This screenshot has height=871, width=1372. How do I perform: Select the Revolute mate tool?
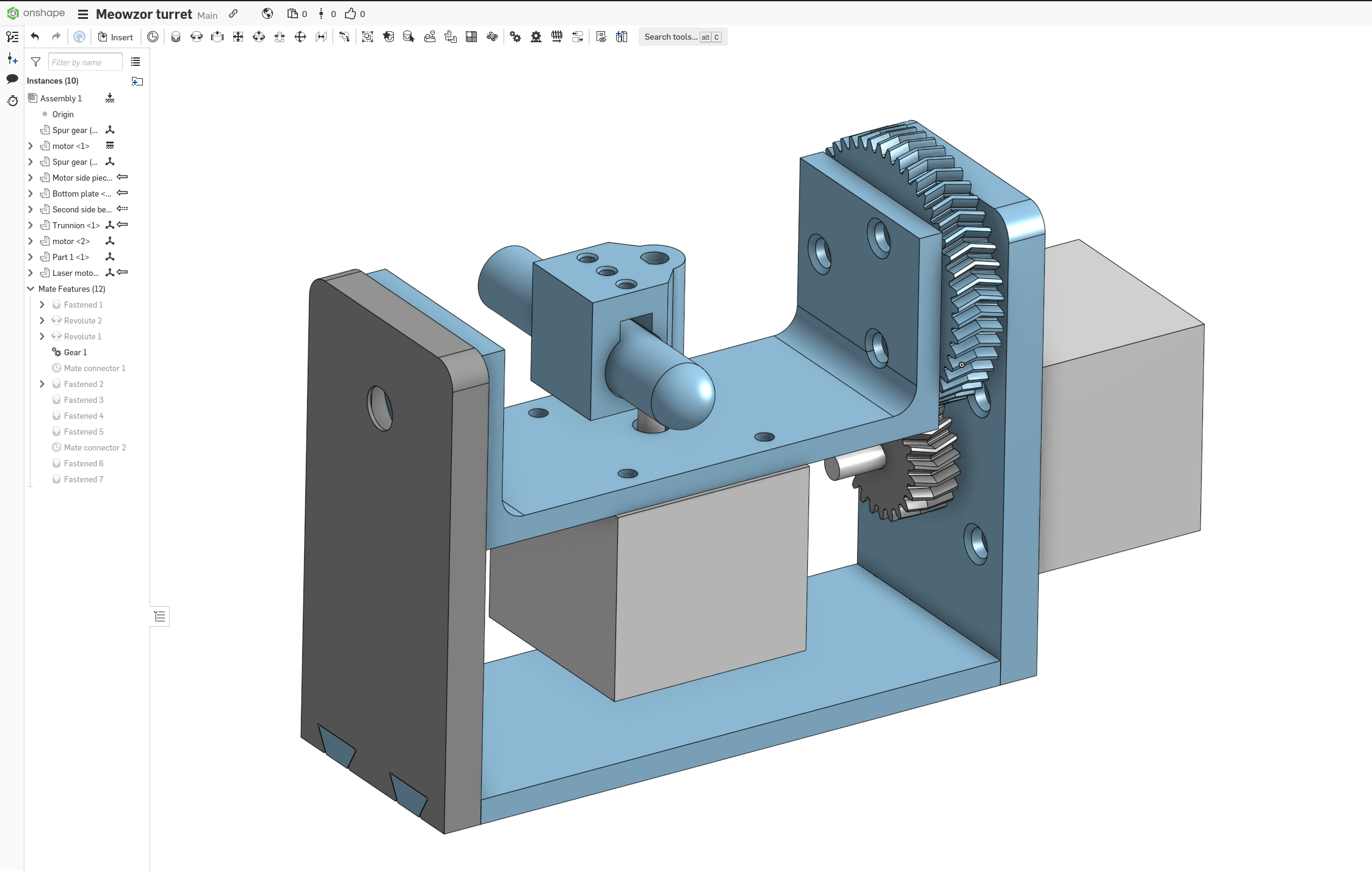(x=197, y=37)
